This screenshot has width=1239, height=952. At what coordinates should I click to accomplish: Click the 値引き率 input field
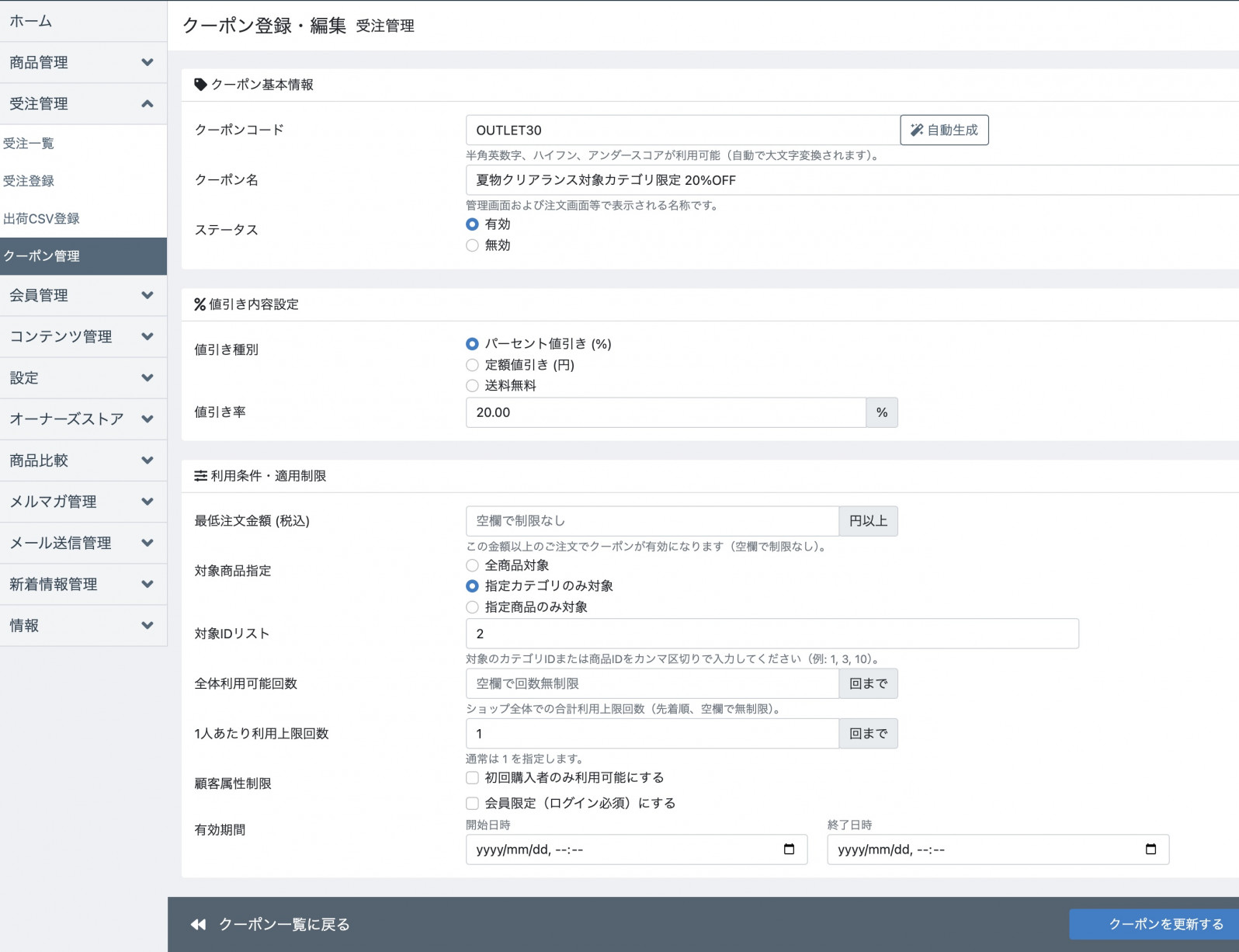(666, 412)
